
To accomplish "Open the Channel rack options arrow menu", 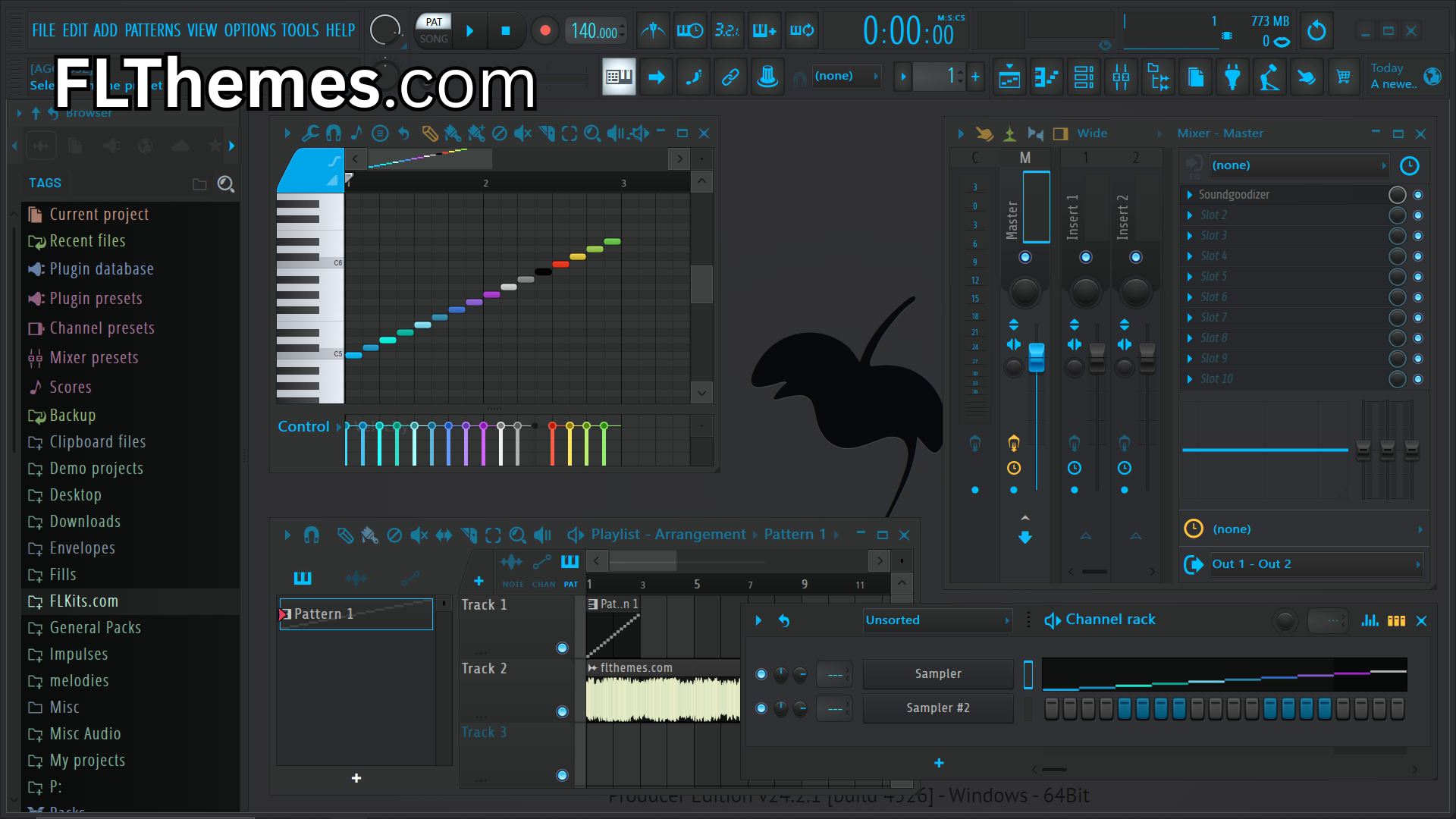I will pos(758,620).
